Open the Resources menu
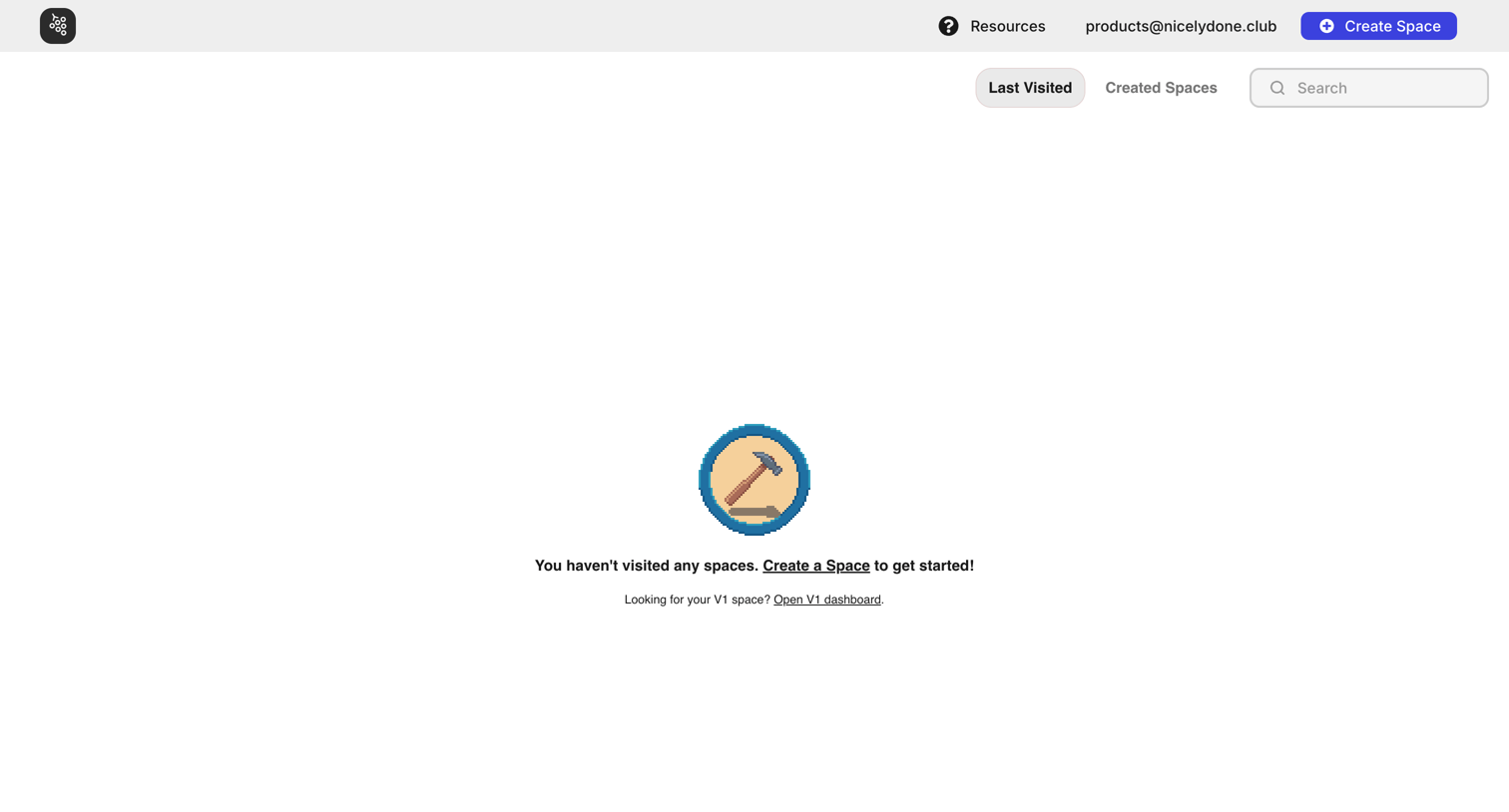 (992, 26)
